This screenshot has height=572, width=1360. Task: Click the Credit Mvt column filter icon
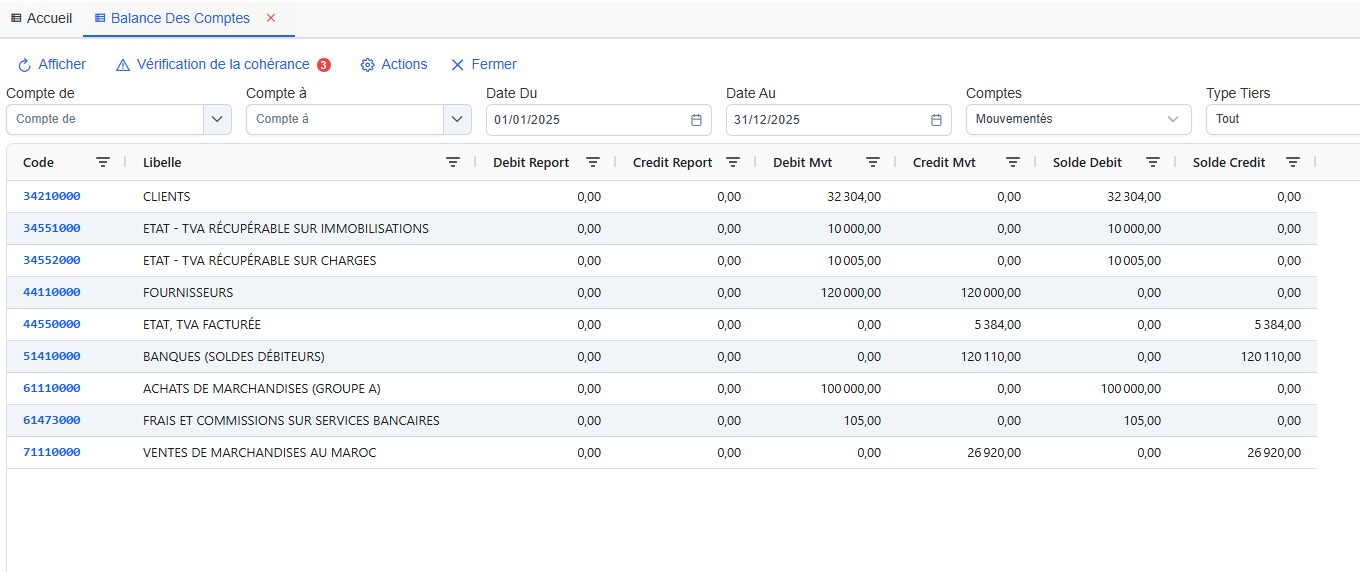pyautogui.click(x=1013, y=162)
